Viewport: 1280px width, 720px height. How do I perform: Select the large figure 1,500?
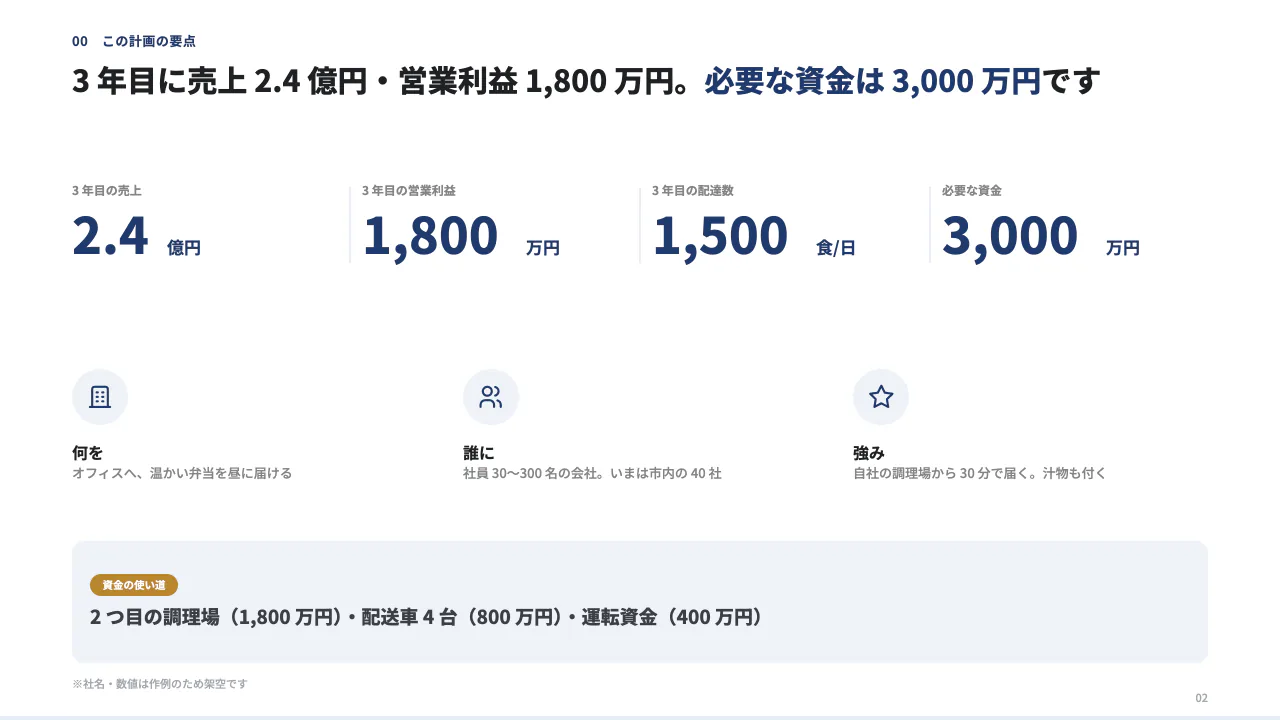(x=720, y=237)
